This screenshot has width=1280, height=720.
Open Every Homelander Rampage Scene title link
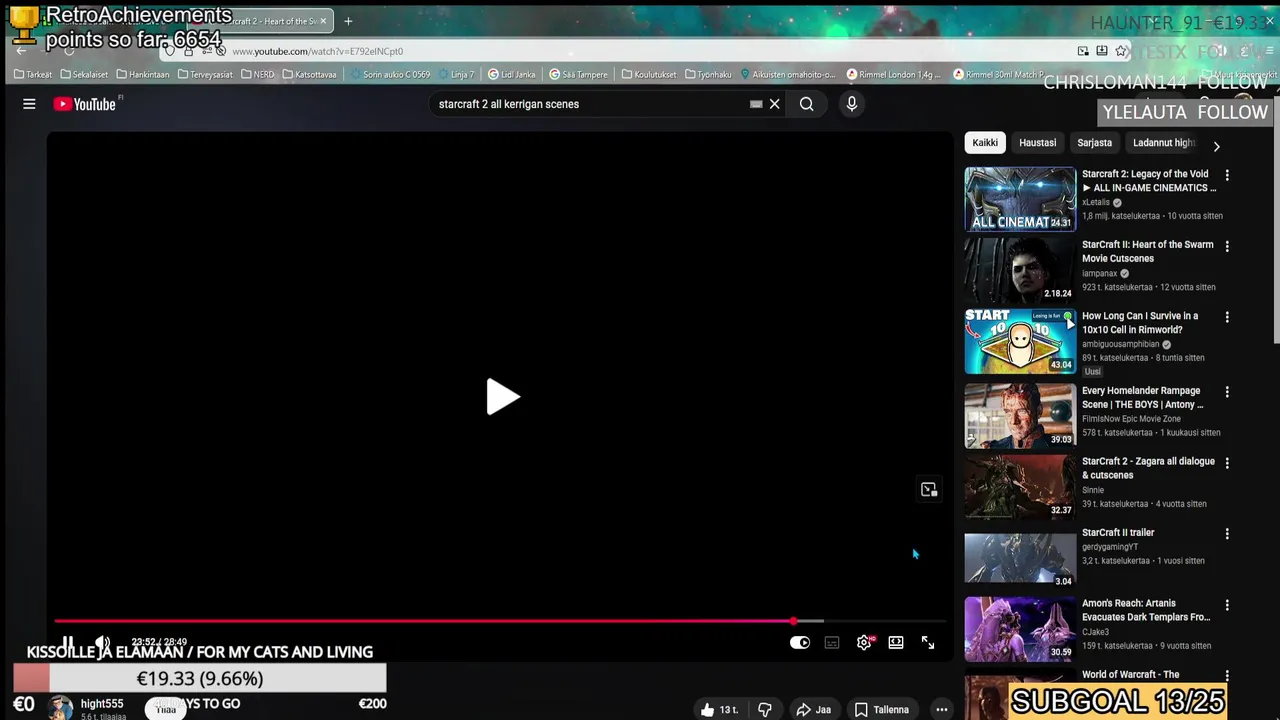tap(1142, 398)
